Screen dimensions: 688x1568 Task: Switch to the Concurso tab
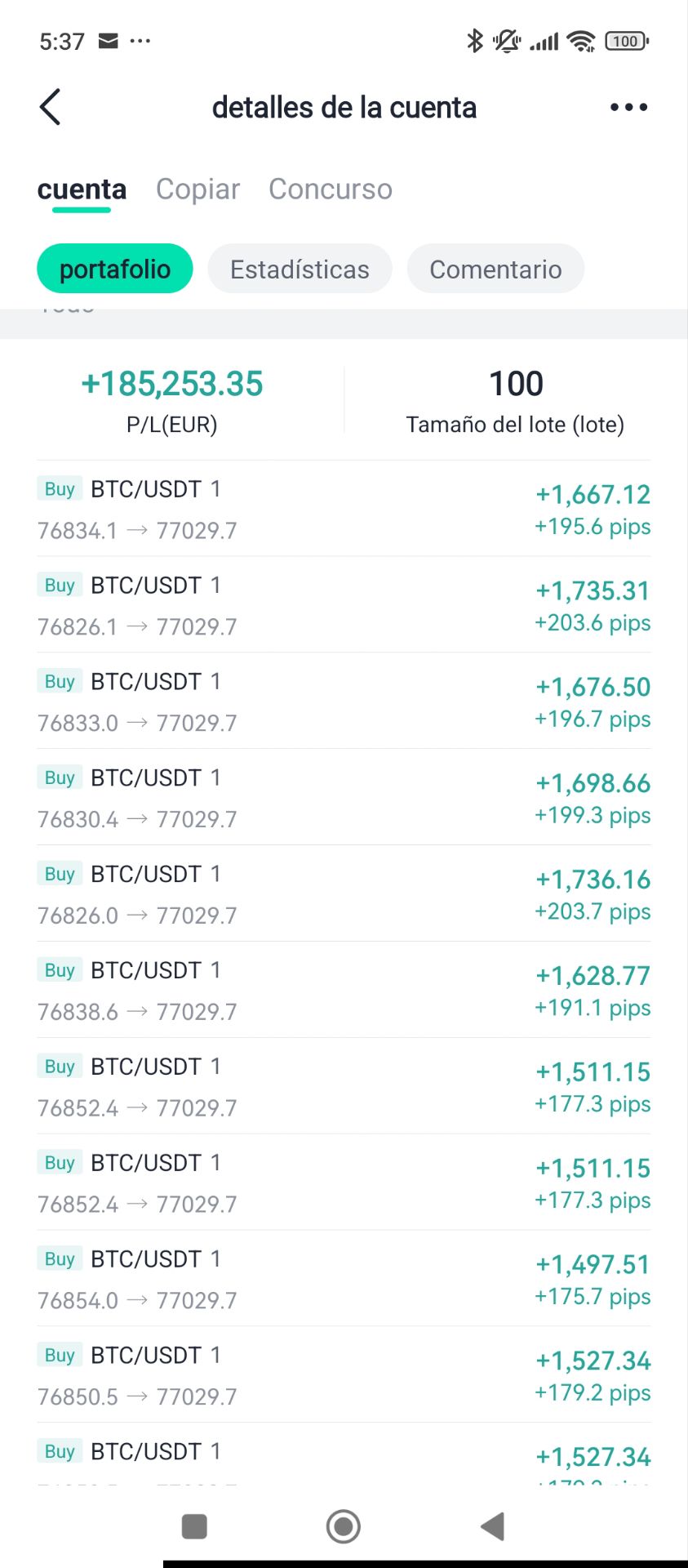click(x=331, y=189)
